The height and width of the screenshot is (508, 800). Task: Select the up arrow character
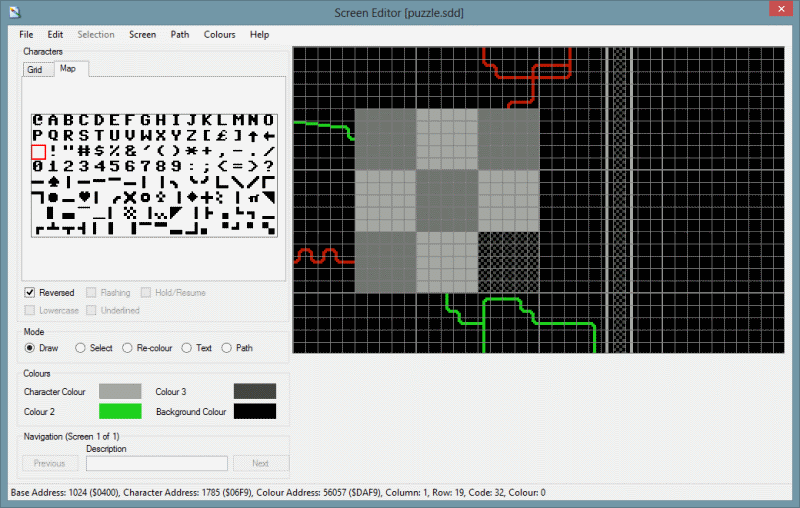pos(253,135)
